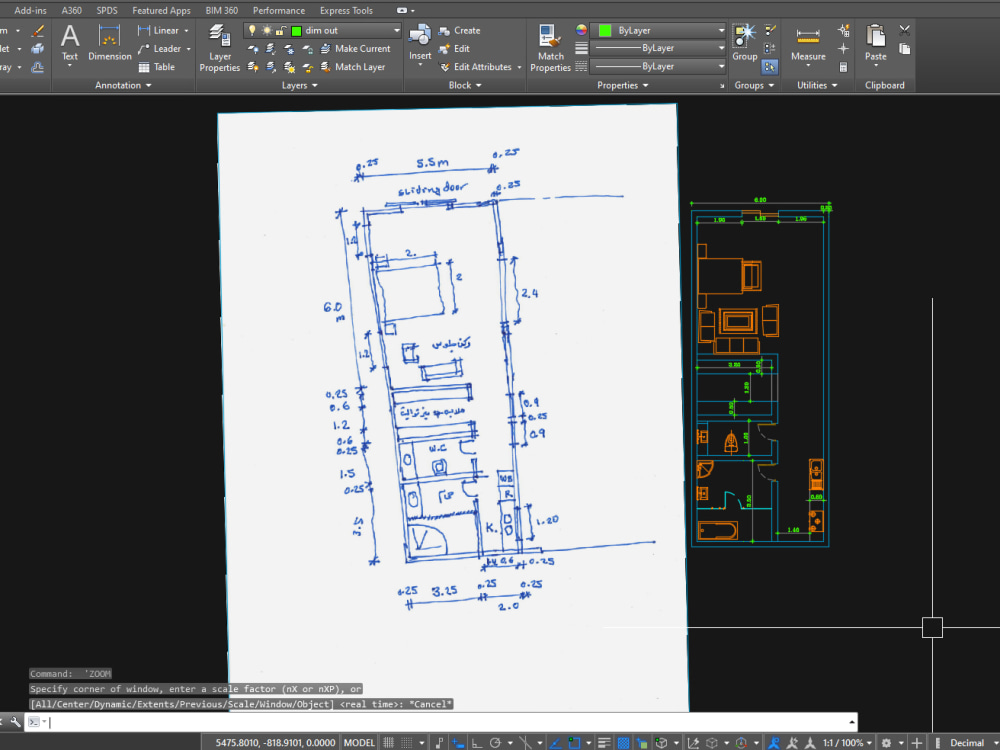1000x750 pixels.
Task: Click the customize wrench icon by command line
Action: (x=15, y=722)
